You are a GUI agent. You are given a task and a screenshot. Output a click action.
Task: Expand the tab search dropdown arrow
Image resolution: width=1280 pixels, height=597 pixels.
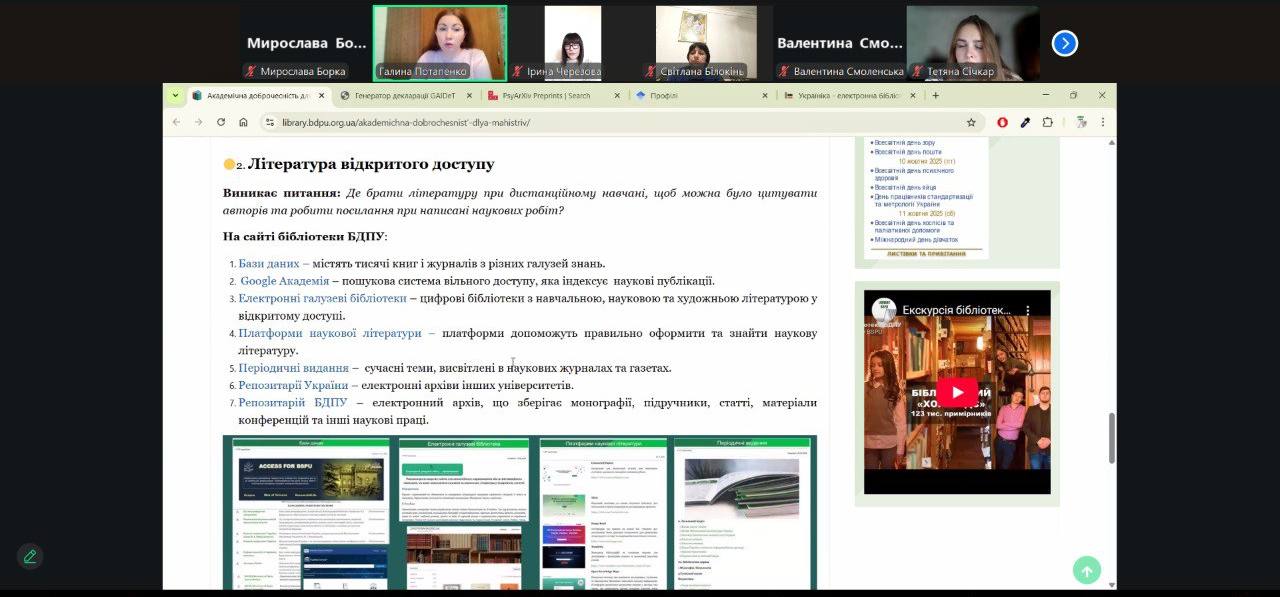pyautogui.click(x=176, y=96)
